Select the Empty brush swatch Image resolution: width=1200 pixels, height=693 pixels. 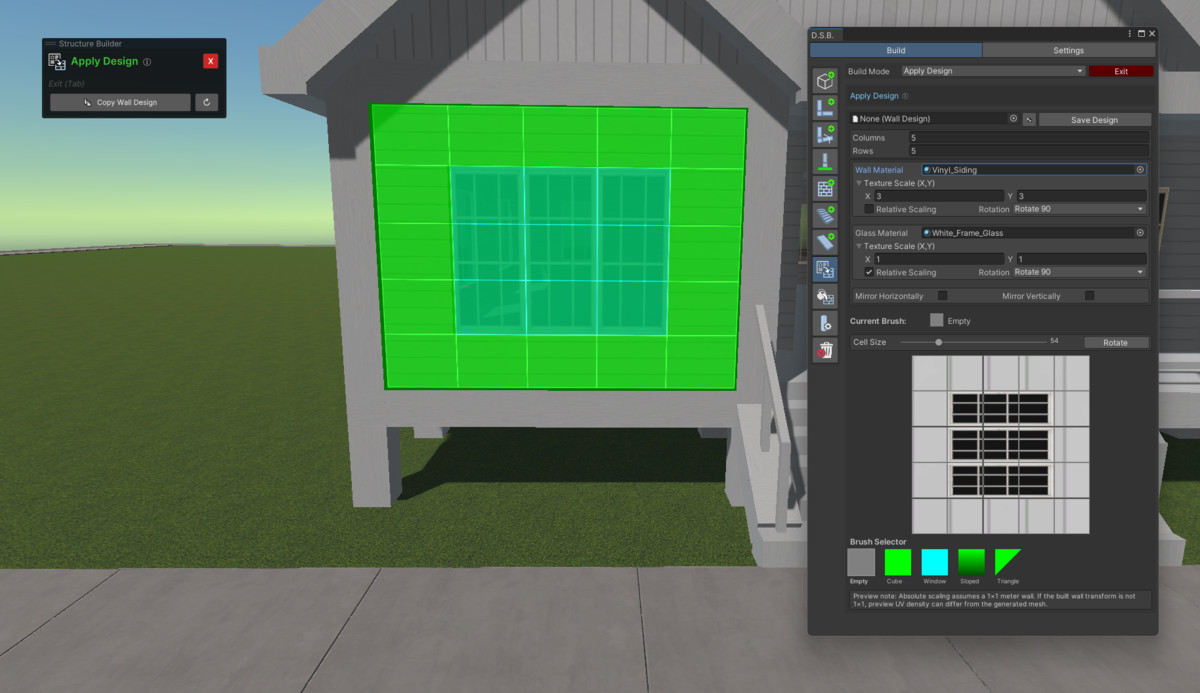[861, 562]
